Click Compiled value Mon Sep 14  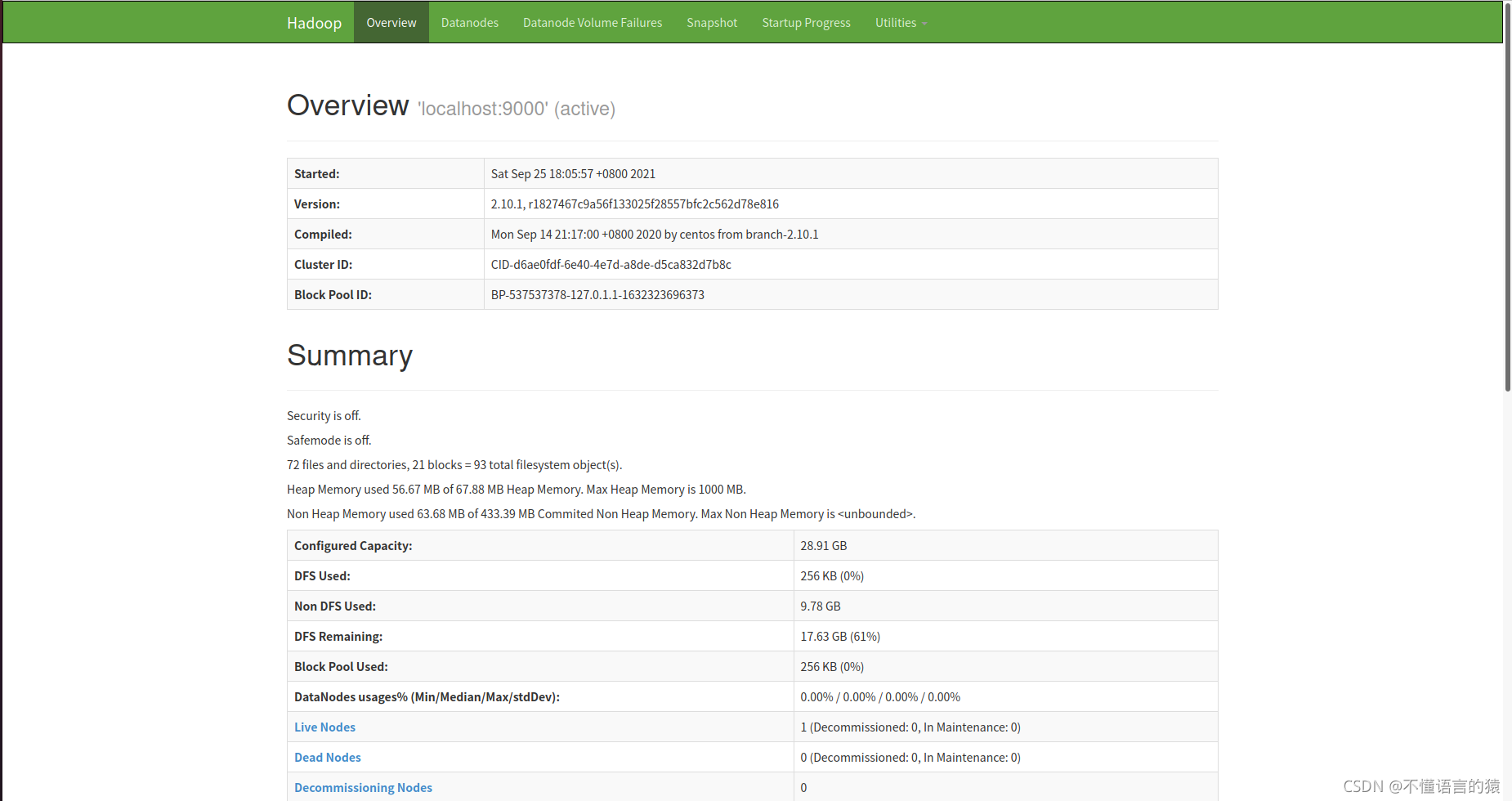click(x=654, y=235)
